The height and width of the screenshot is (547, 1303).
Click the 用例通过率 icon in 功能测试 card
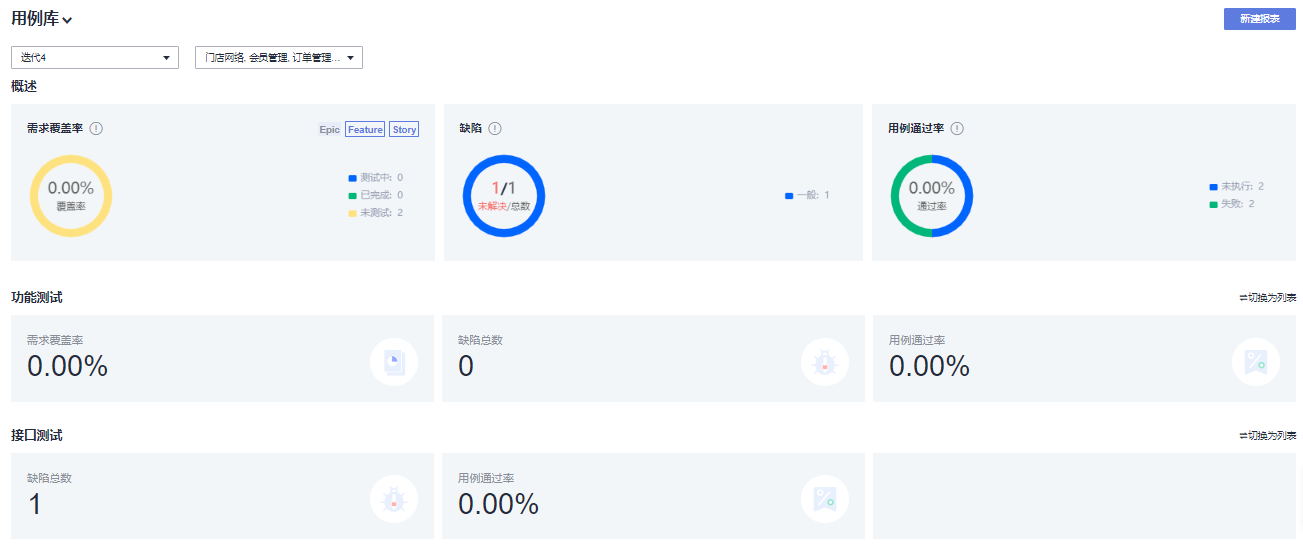coord(1255,362)
